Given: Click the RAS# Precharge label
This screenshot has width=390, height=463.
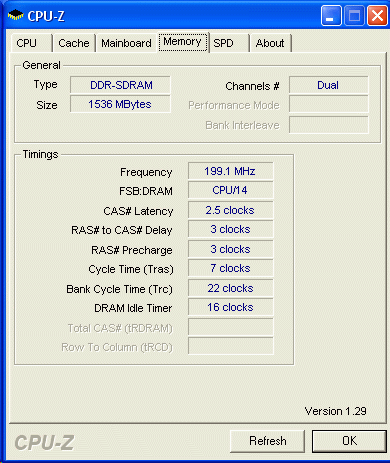Looking at the screenshot, I should coord(132,250).
